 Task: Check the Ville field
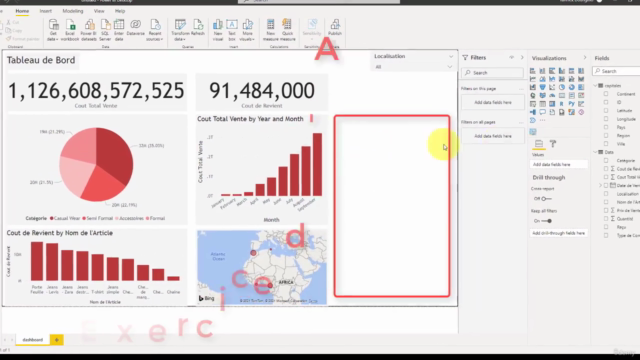[x=606, y=144]
